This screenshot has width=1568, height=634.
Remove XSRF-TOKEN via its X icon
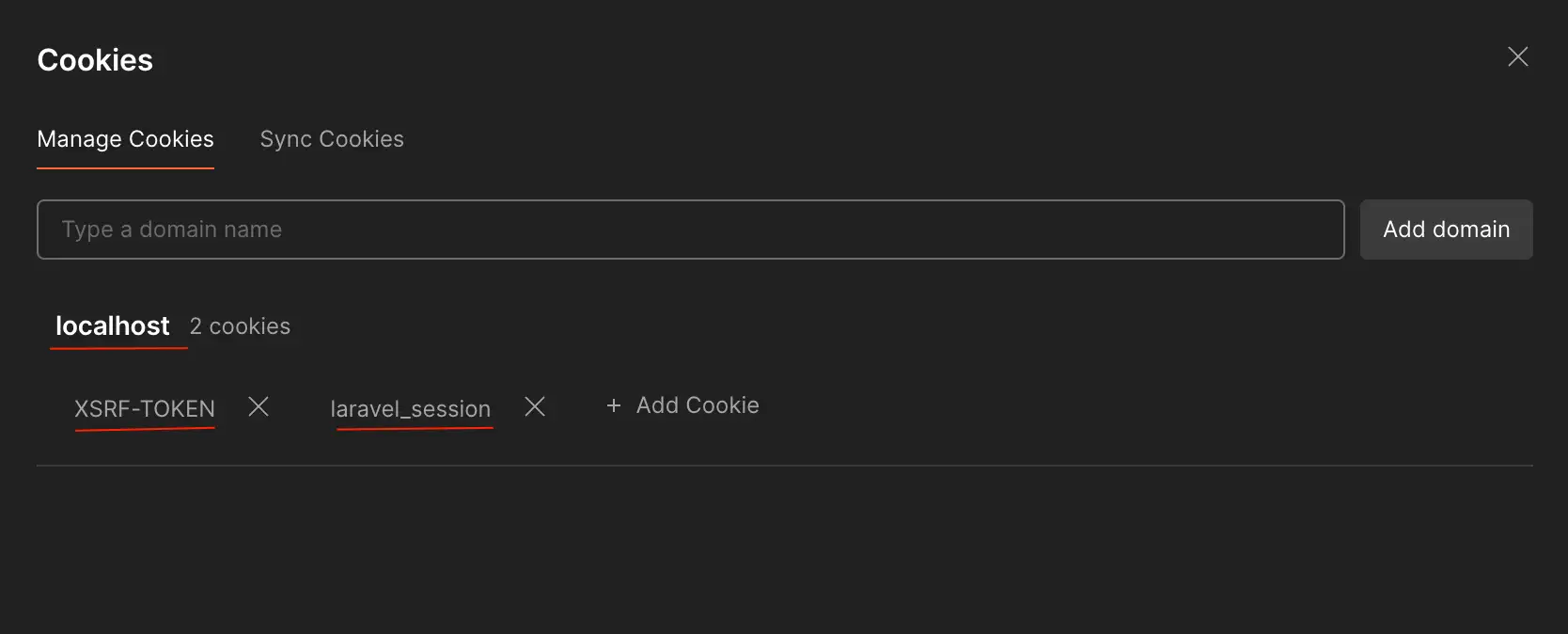(x=259, y=406)
